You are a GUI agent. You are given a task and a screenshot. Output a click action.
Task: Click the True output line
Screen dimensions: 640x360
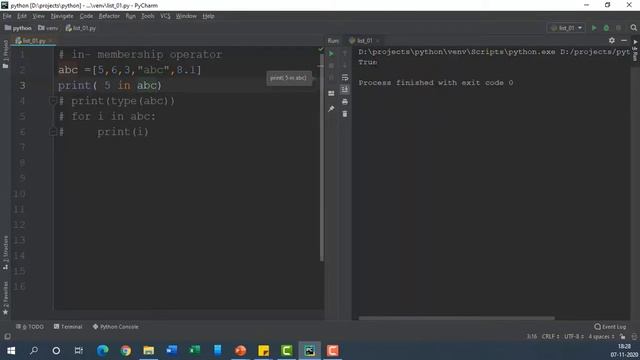[x=367, y=62]
